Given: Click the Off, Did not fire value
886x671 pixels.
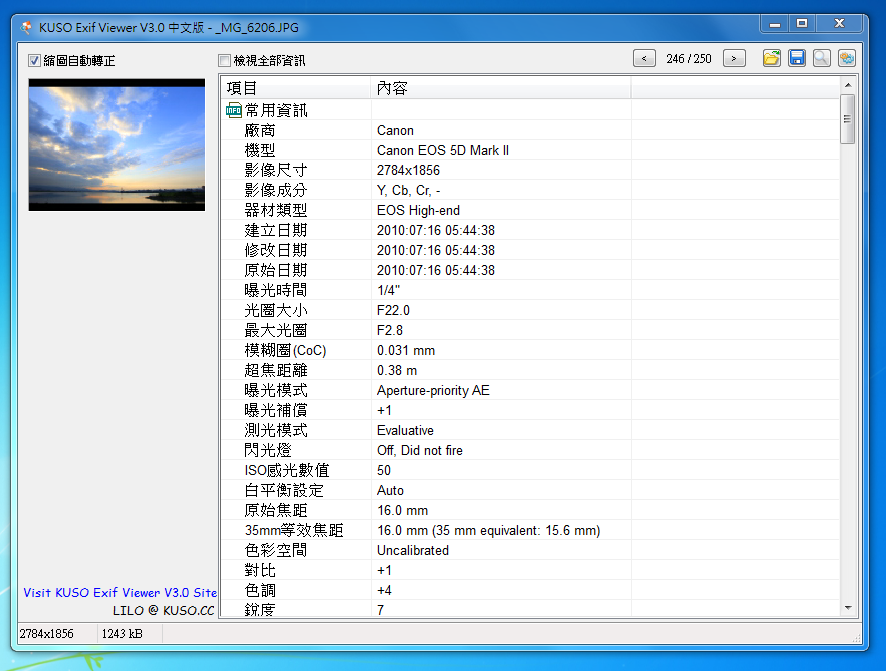Looking at the screenshot, I should (420, 450).
